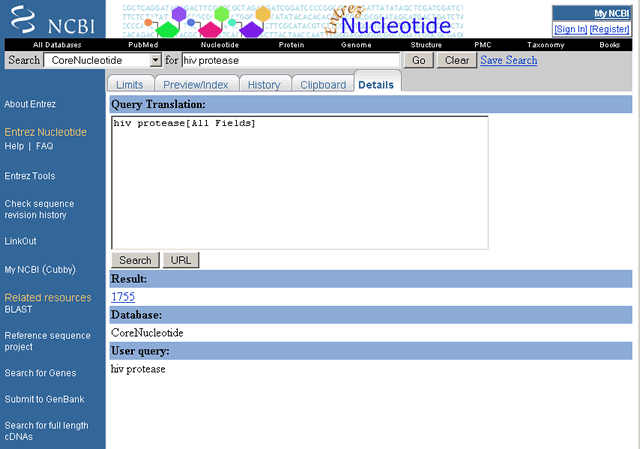Open PubMed in top menu
Viewport: 640px width, 449px height.
point(143,45)
